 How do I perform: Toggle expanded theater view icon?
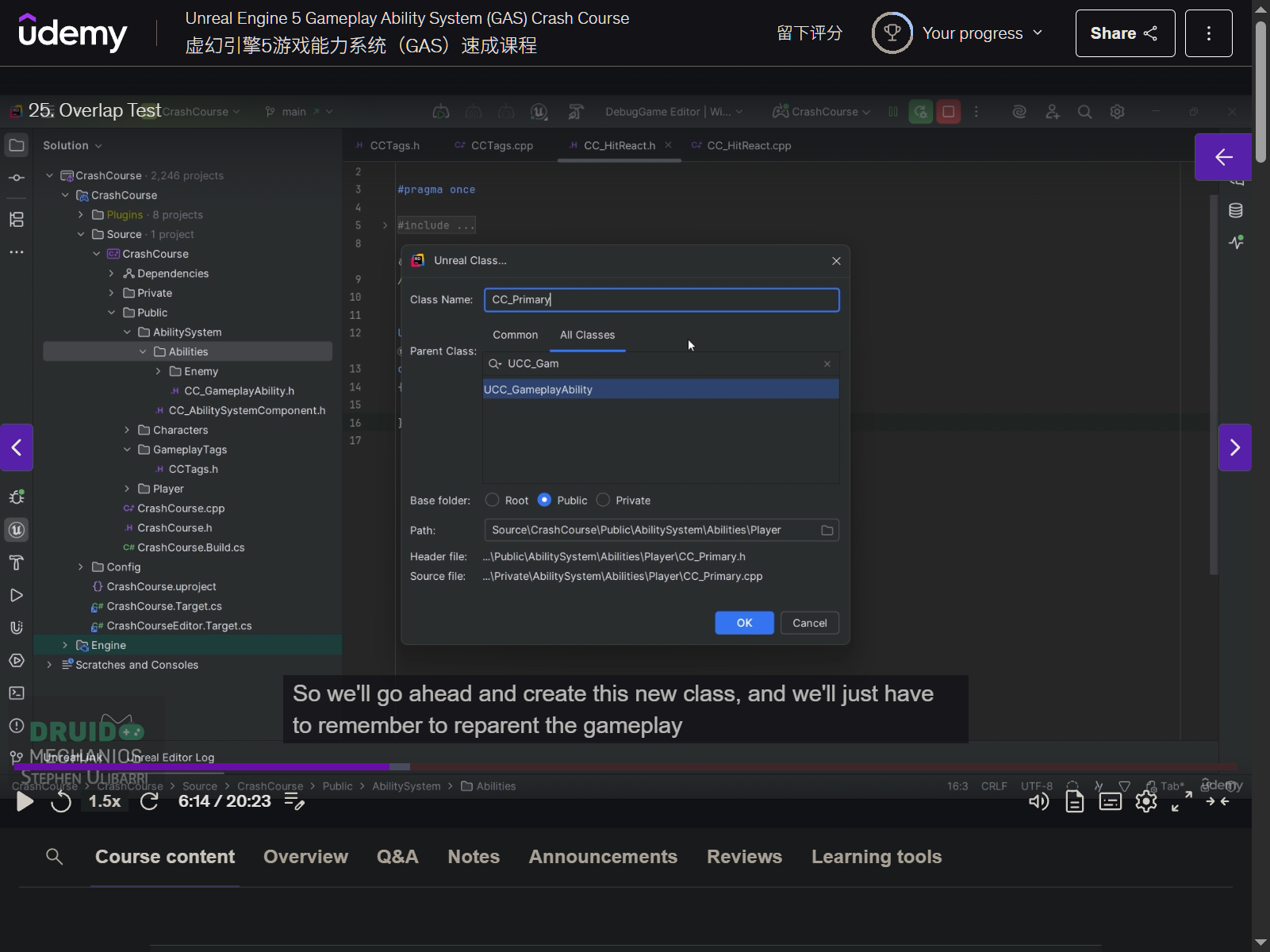click(1217, 801)
